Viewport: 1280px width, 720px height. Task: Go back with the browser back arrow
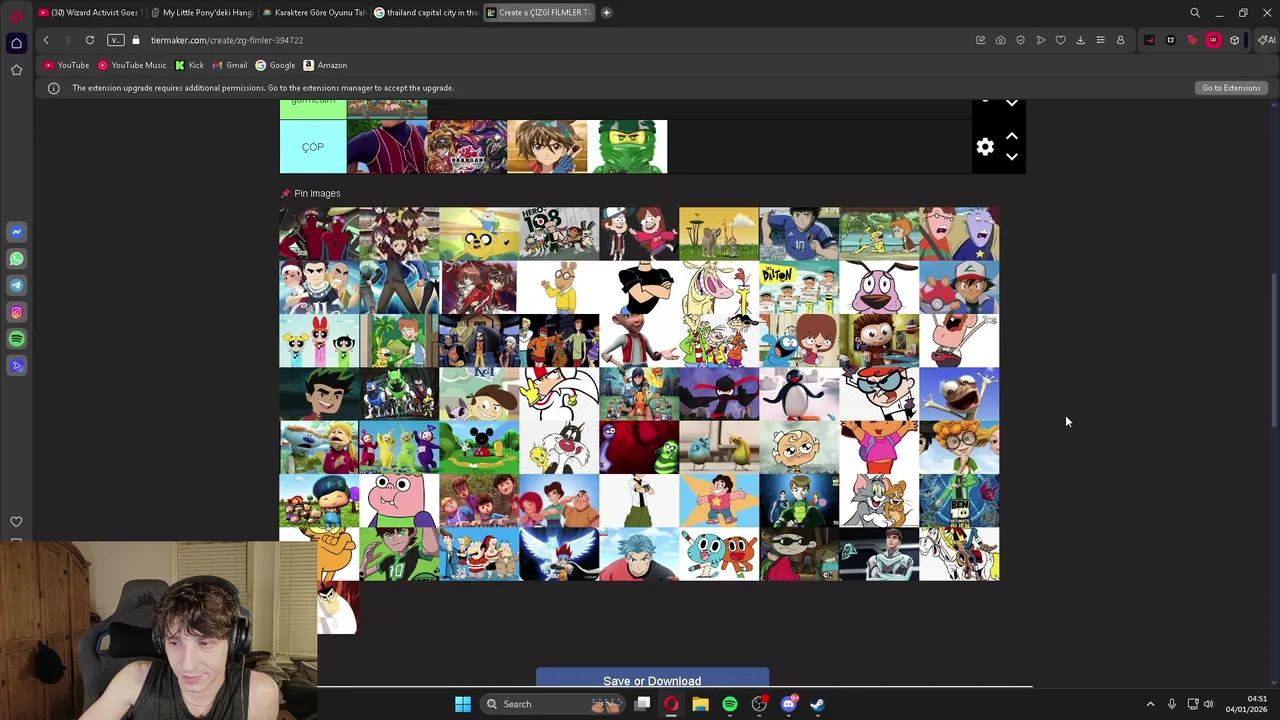(x=46, y=40)
